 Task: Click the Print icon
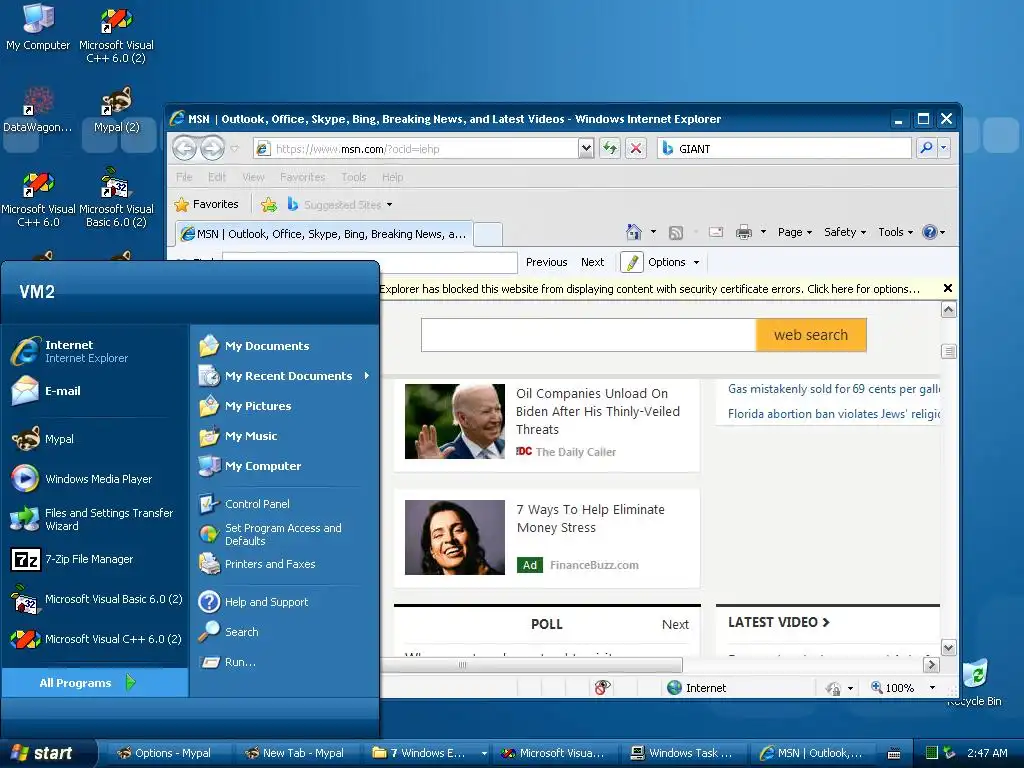click(x=743, y=232)
